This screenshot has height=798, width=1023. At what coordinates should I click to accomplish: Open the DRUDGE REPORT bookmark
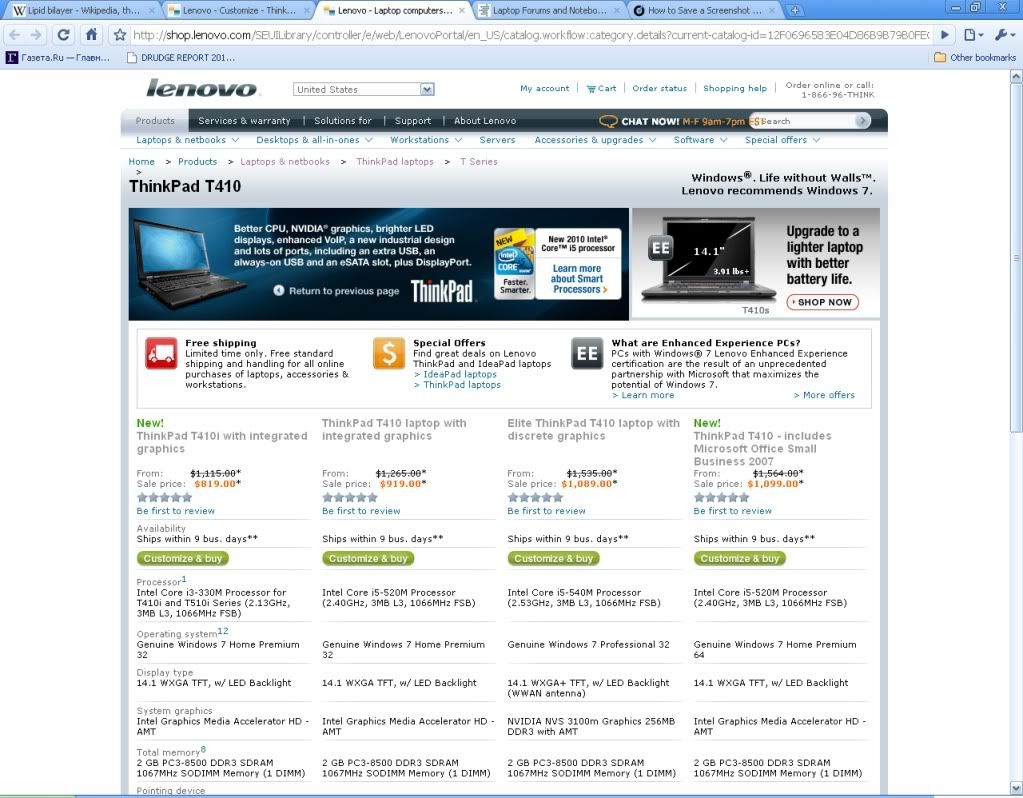[180, 57]
